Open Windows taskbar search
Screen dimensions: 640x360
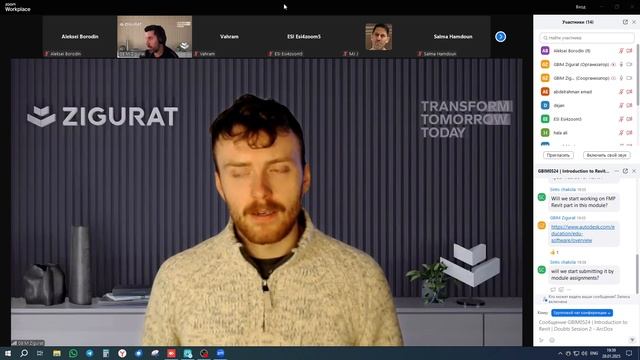(24, 353)
